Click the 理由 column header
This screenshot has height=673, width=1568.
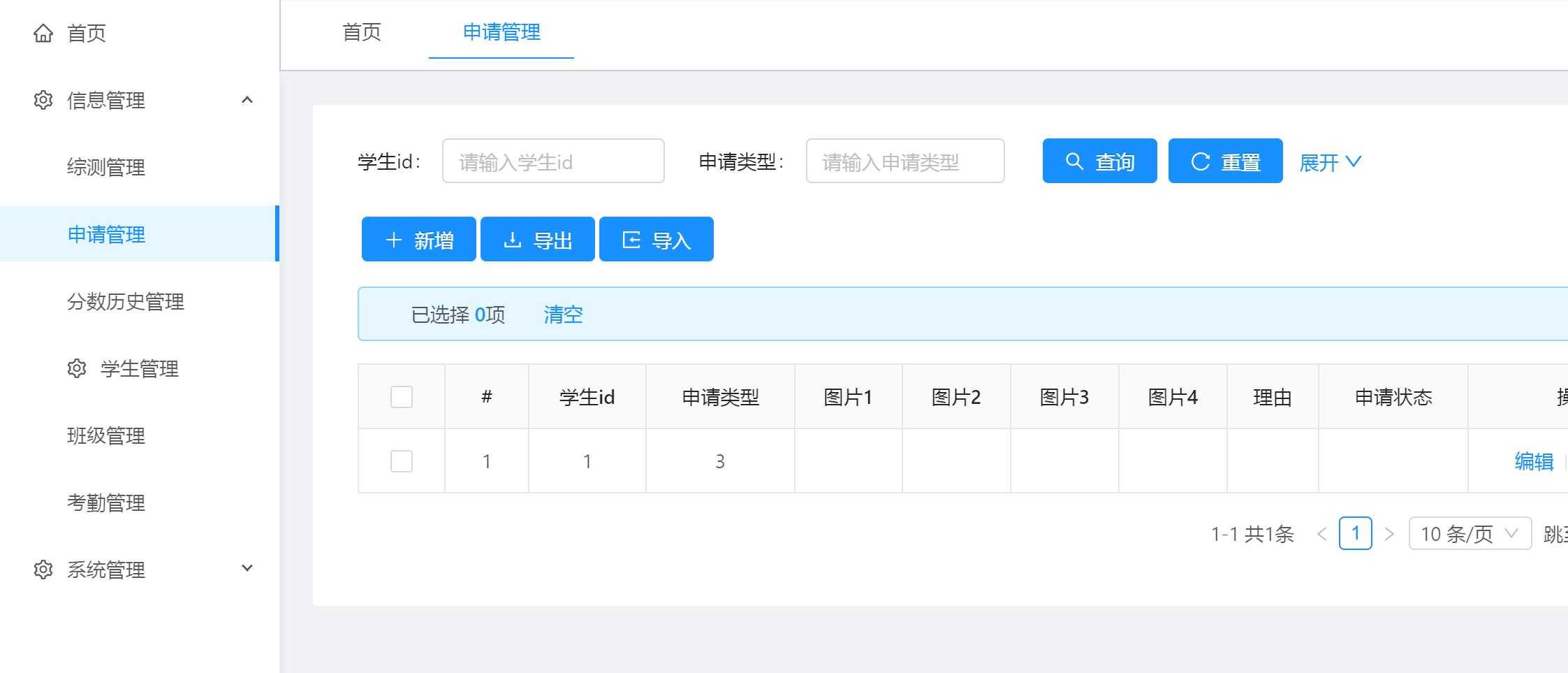click(1273, 397)
